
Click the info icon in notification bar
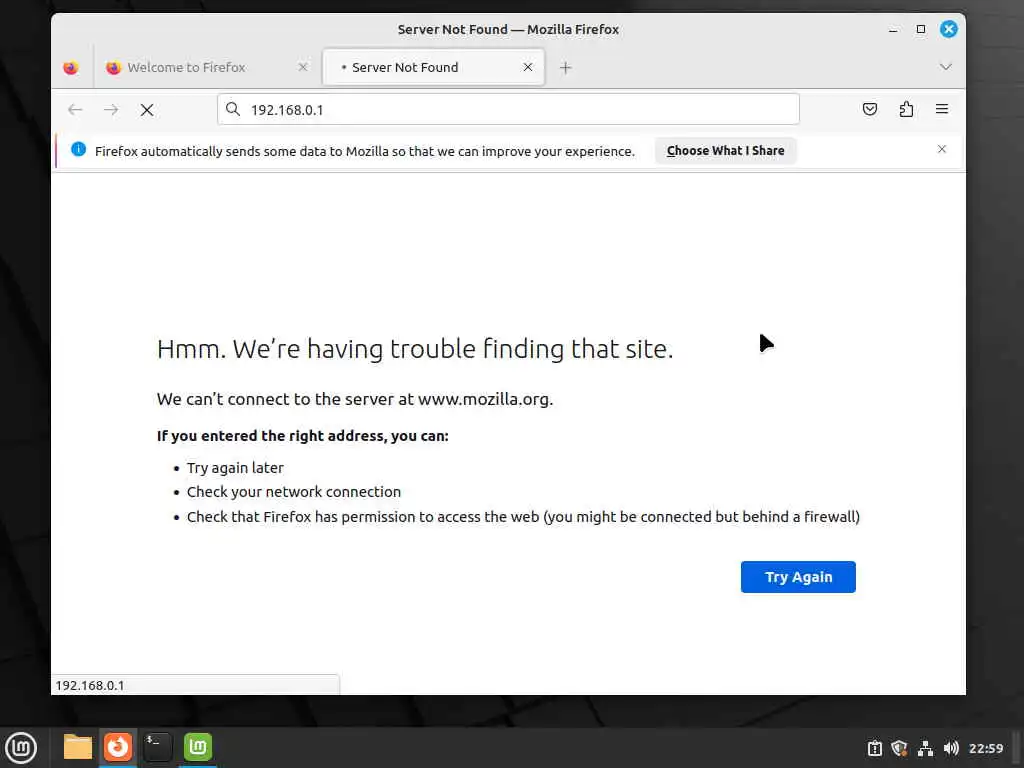78,150
